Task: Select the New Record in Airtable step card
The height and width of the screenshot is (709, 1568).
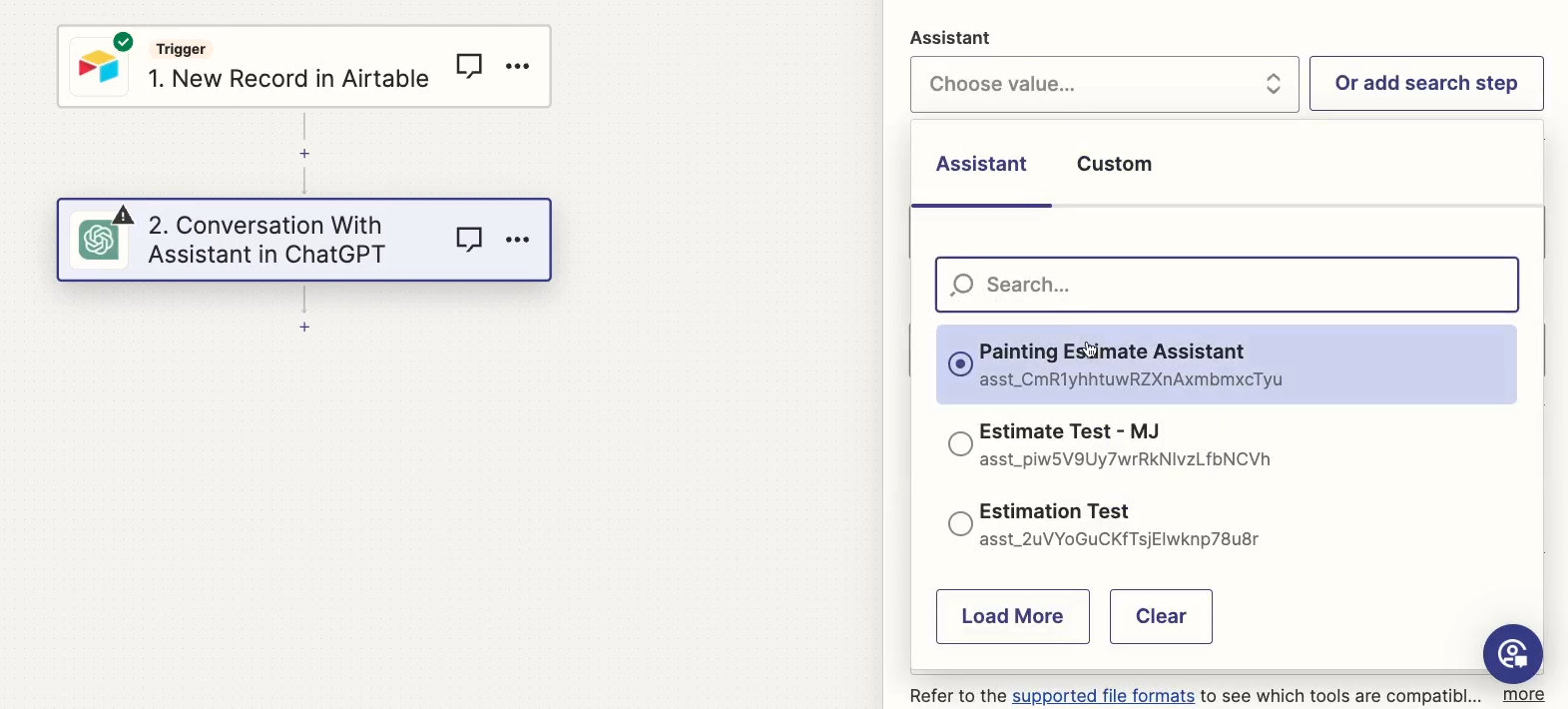Action: pos(304,67)
